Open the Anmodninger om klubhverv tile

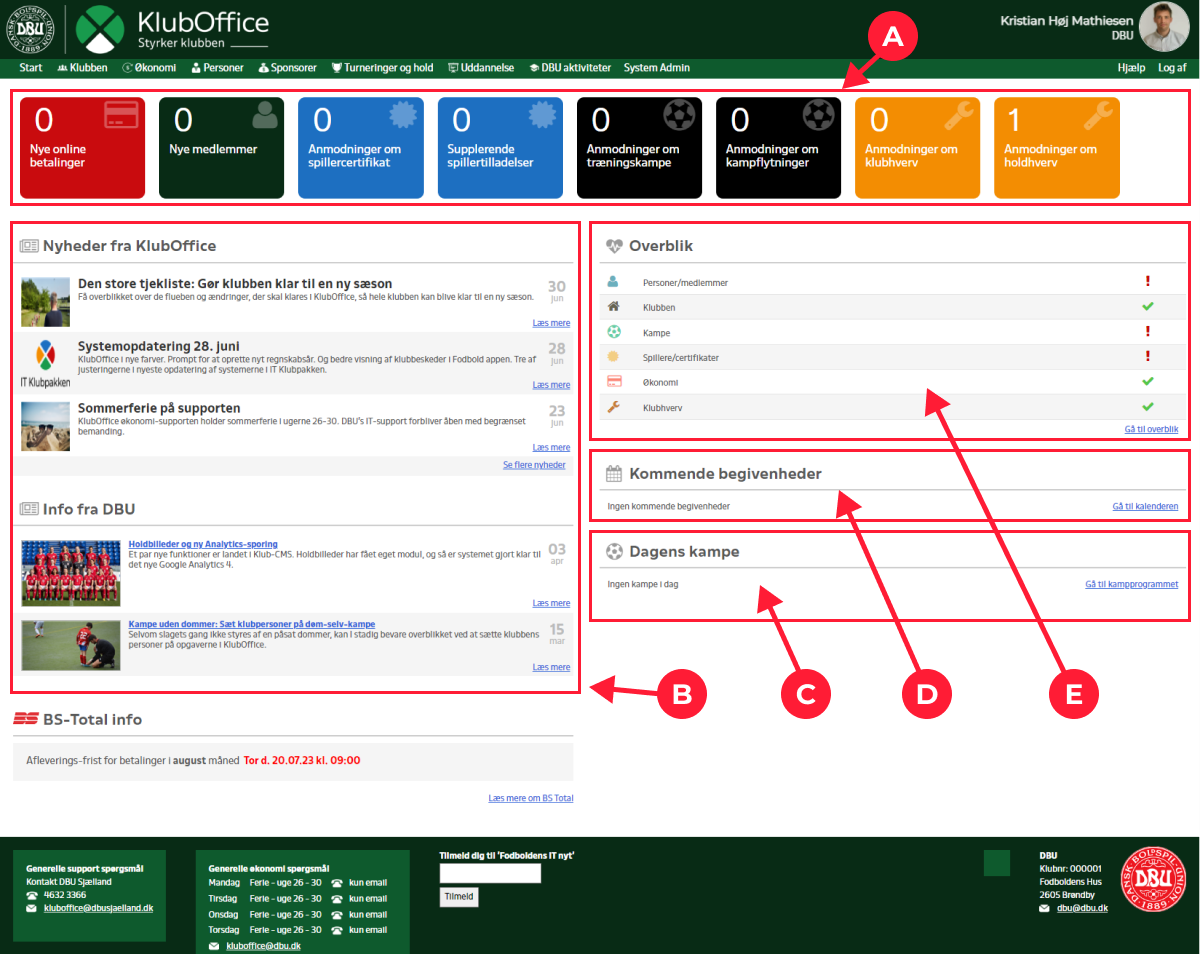point(918,148)
